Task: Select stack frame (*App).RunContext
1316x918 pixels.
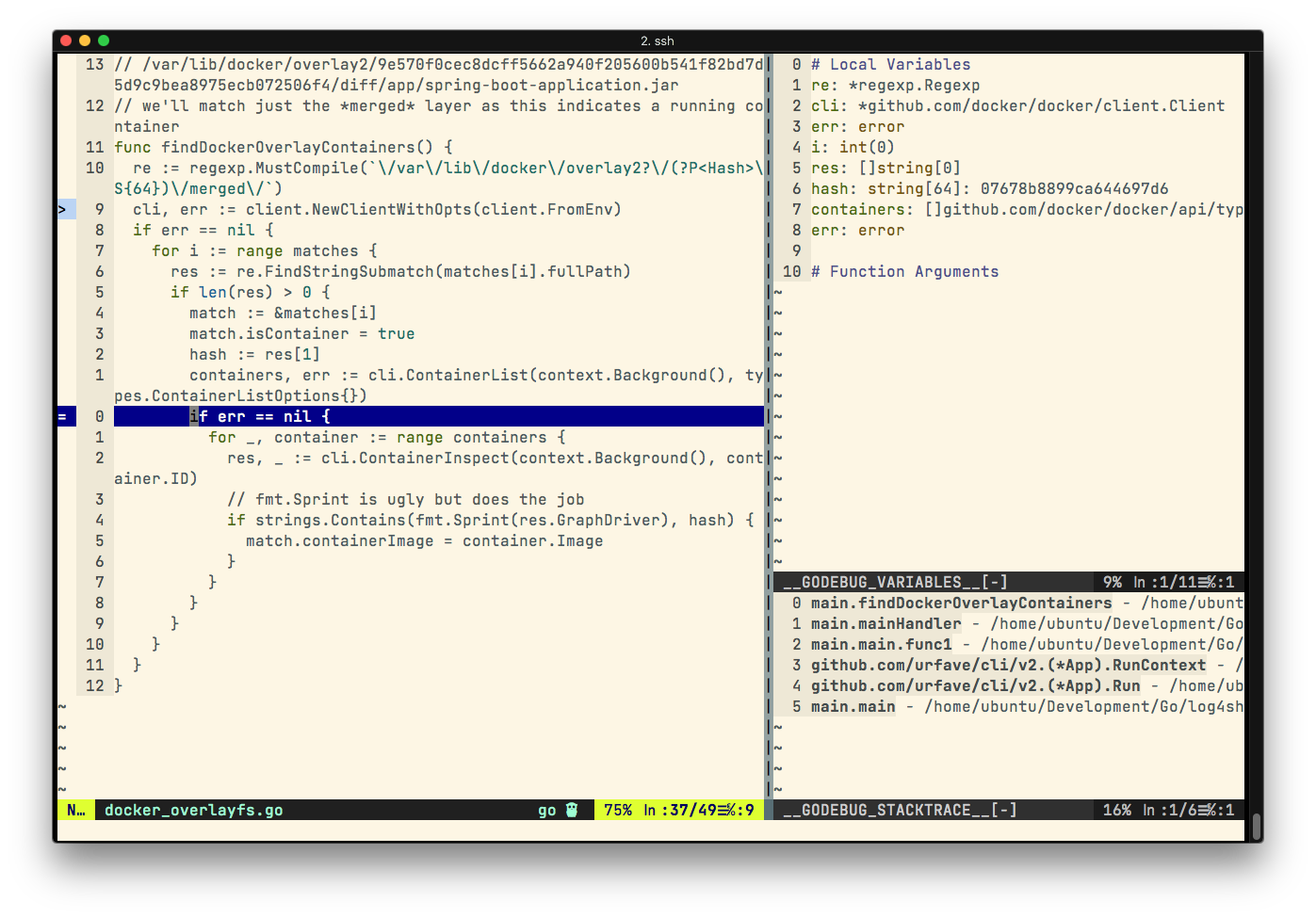Action: (1009, 665)
